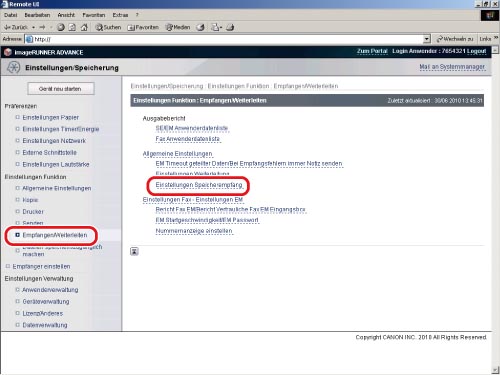Open Einstellungen Netzwerk in sidebar
This screenshot has height=375, width=500.
(x=54, y=141)
